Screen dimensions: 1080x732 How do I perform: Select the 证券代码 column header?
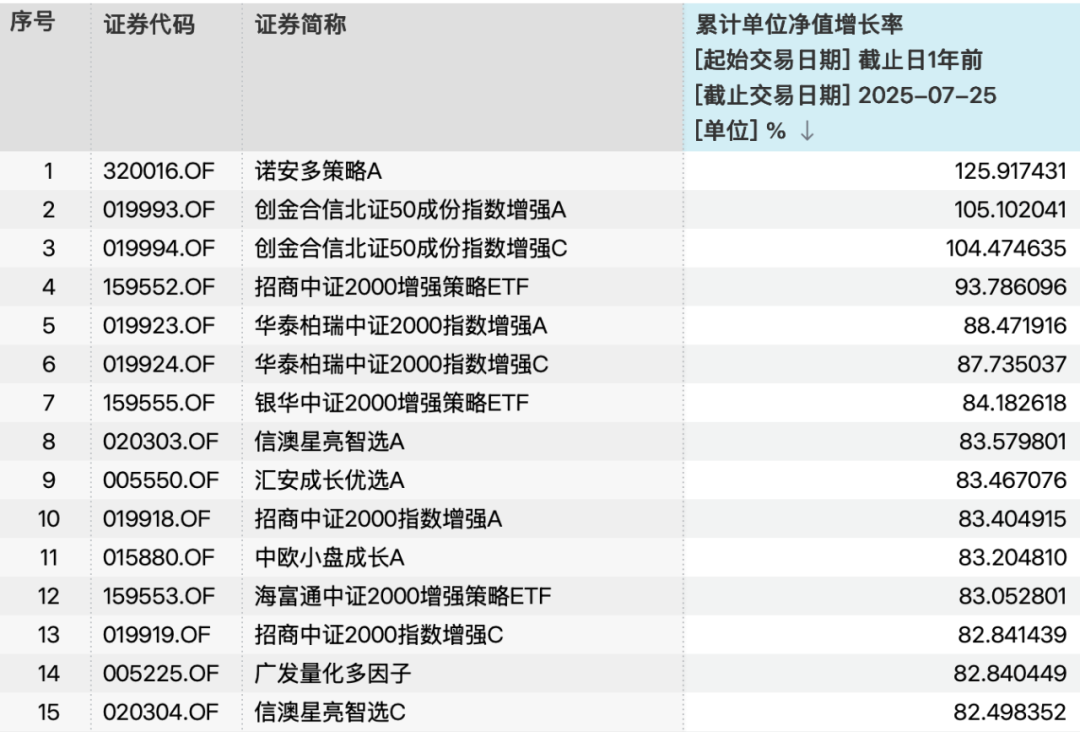pyautogui.click(x=148, y=25)
